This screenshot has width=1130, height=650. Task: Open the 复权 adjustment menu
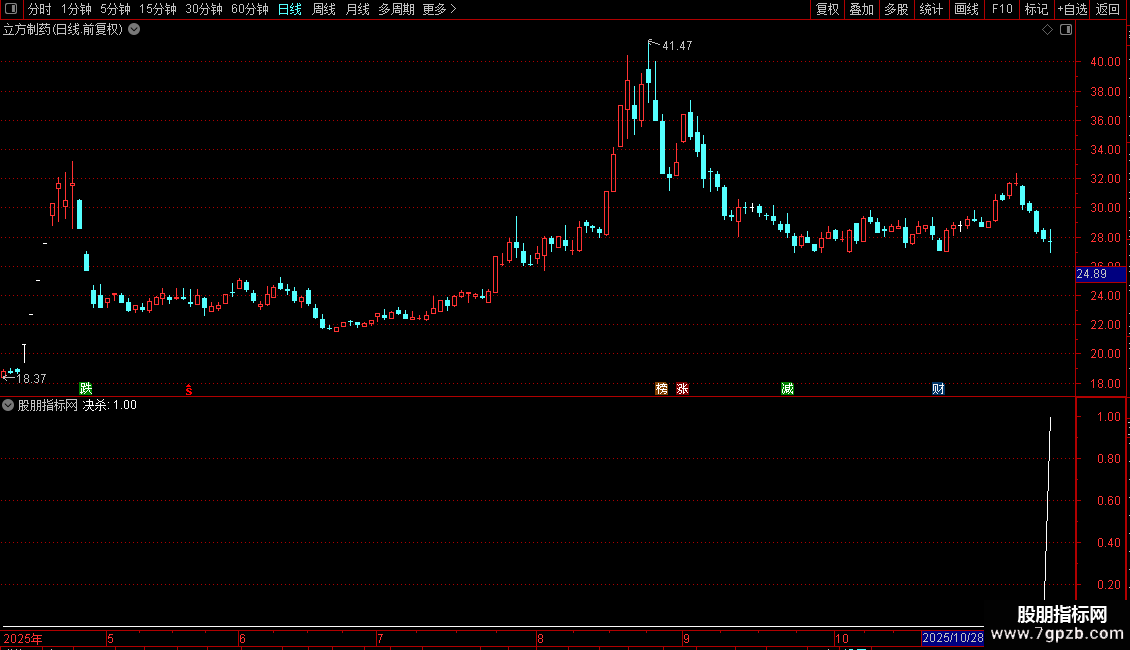(827, 9)
